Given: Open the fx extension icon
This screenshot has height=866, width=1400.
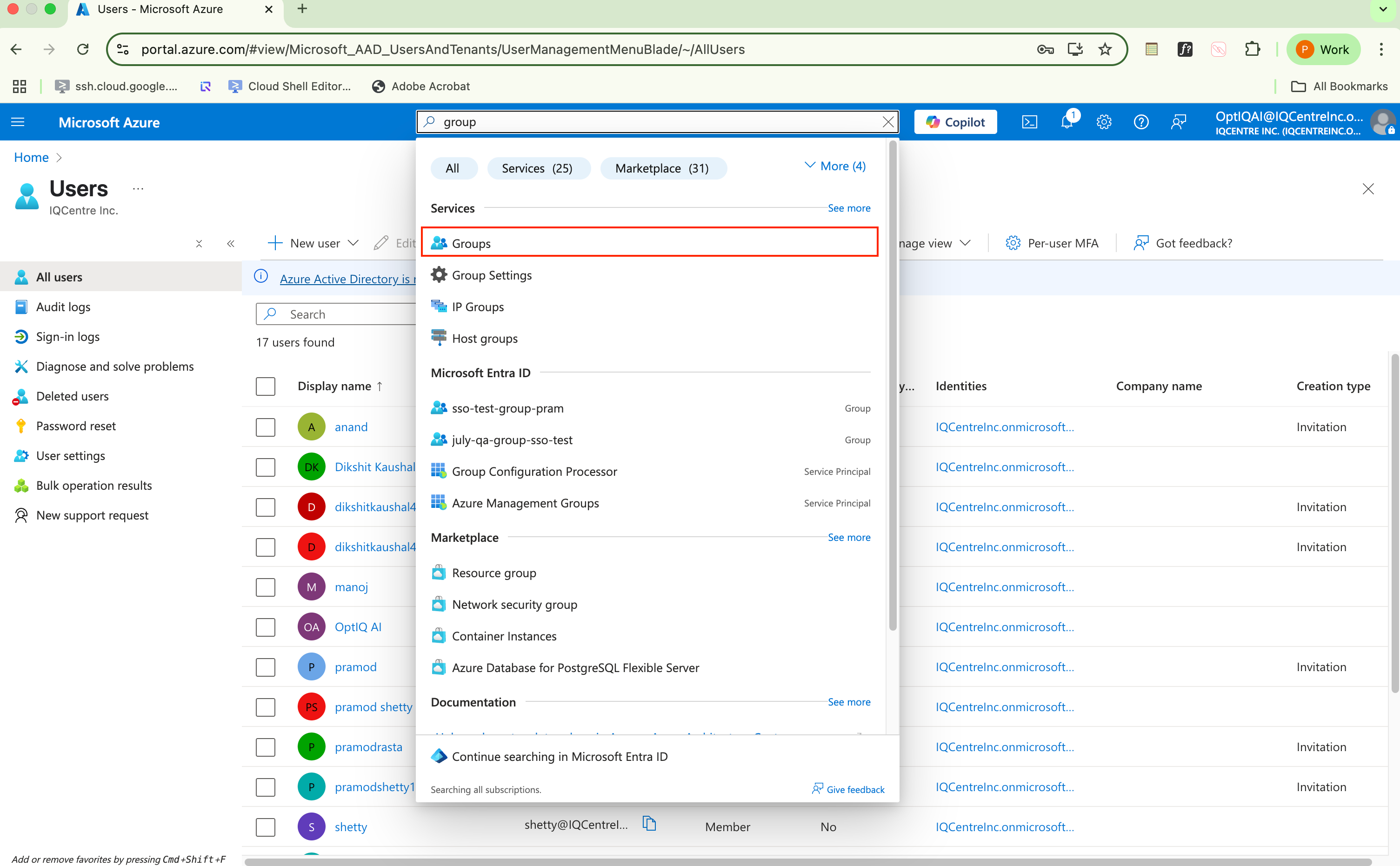Looking at the screenshot, I should click(1185, 49).
